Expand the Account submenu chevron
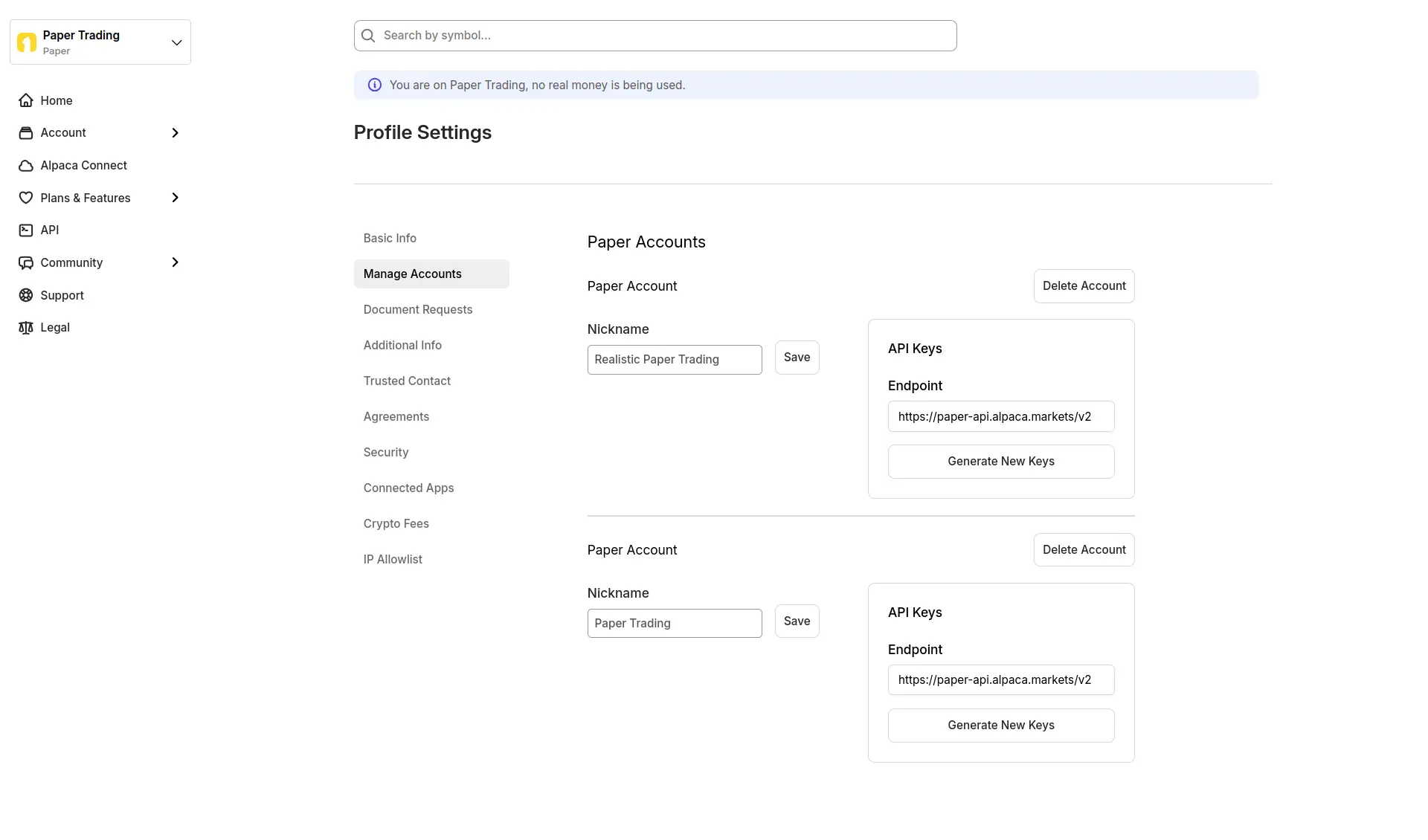1428x840 pixels. click(176, 133)
